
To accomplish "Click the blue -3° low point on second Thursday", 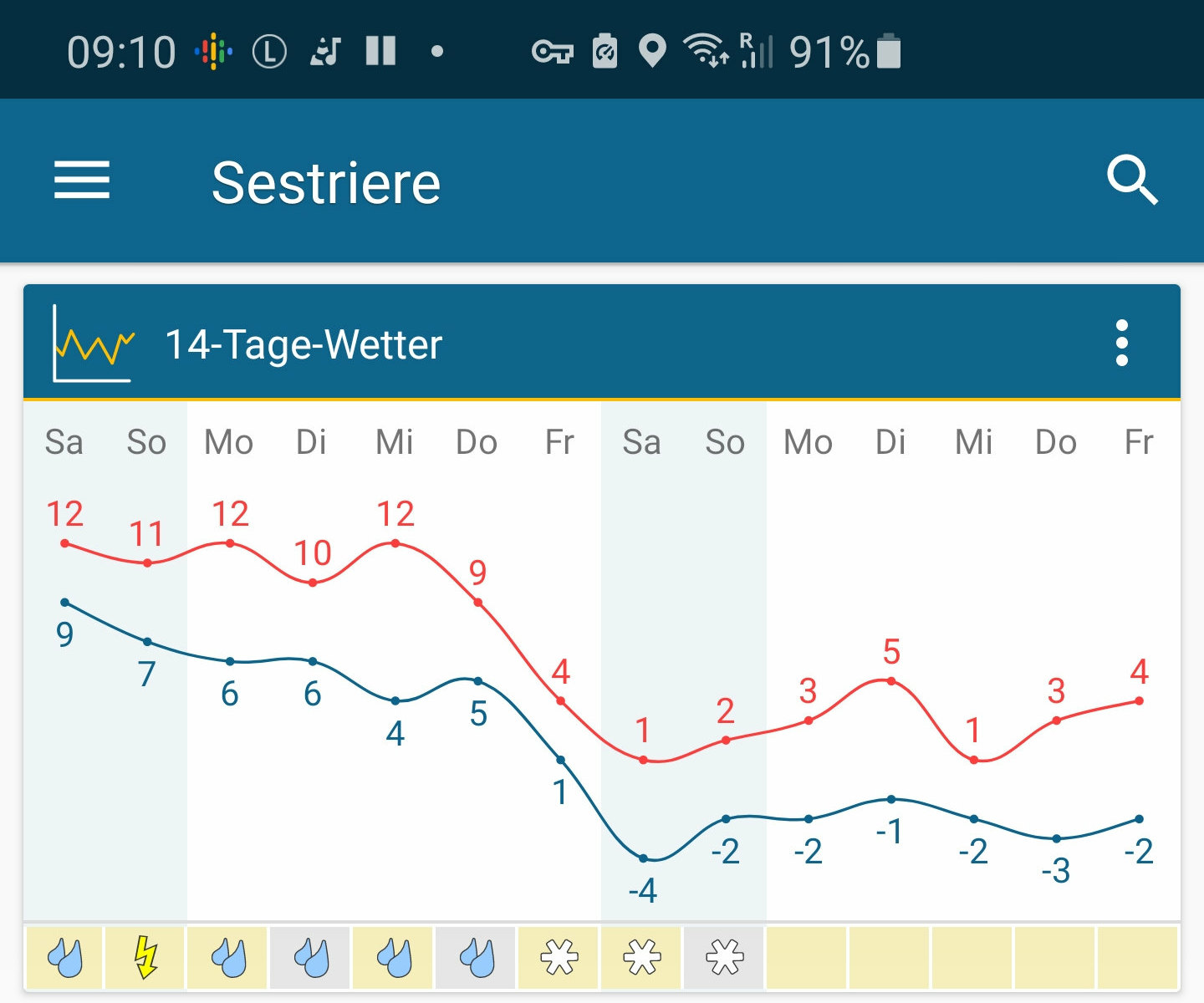I will click(1057, 838).
